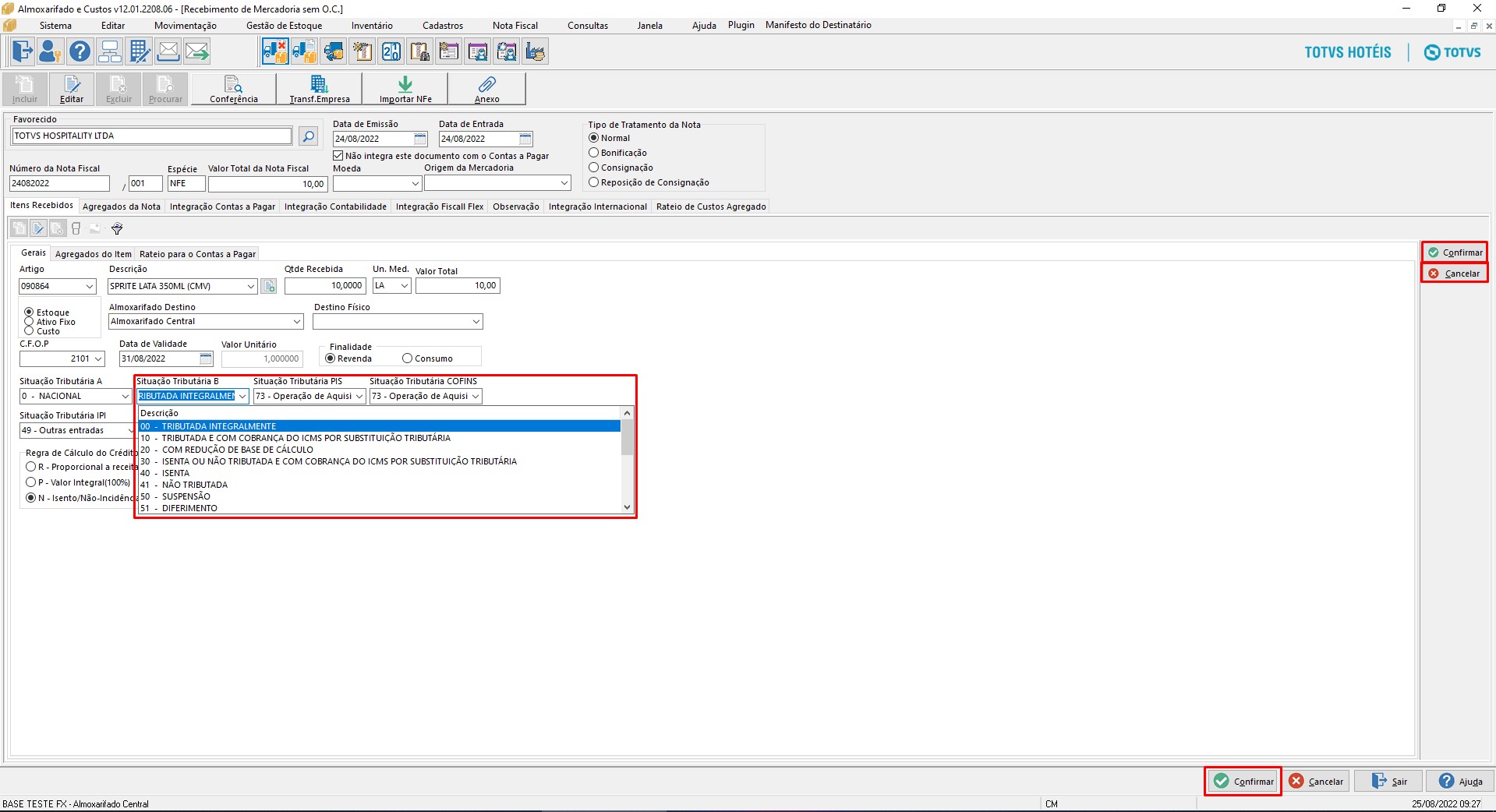This screenshot has height=812, width=1496.
Task: Click the filter funnel icon in items toolbar
Action: tap(117, 228)
